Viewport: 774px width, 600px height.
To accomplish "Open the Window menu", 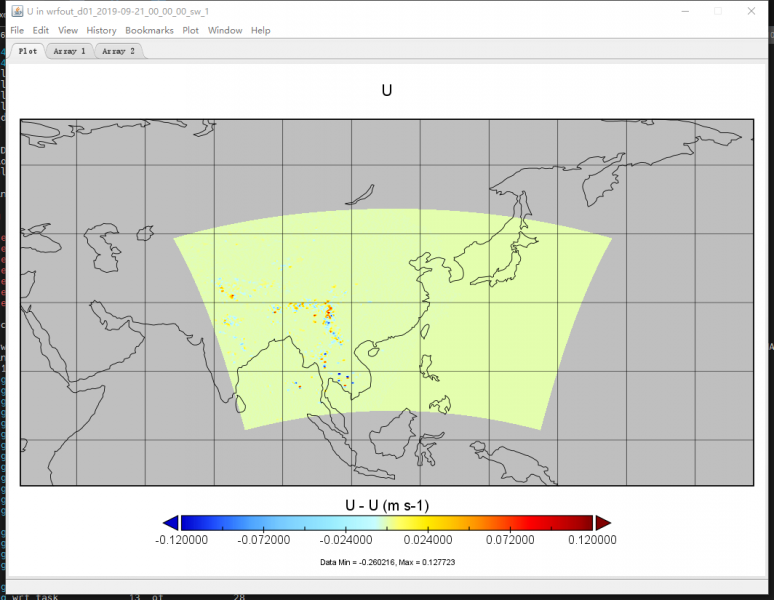I will click(x=225, y=30).
